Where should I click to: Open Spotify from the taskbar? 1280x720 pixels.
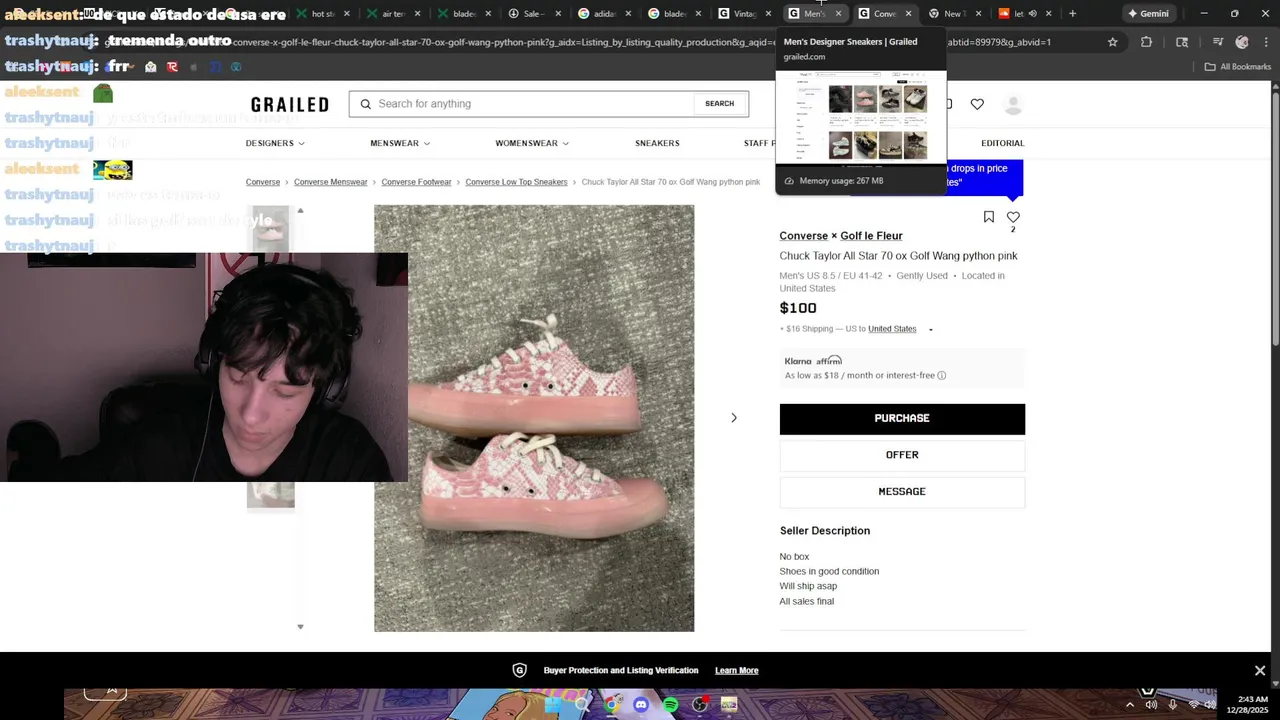(670, 705)
